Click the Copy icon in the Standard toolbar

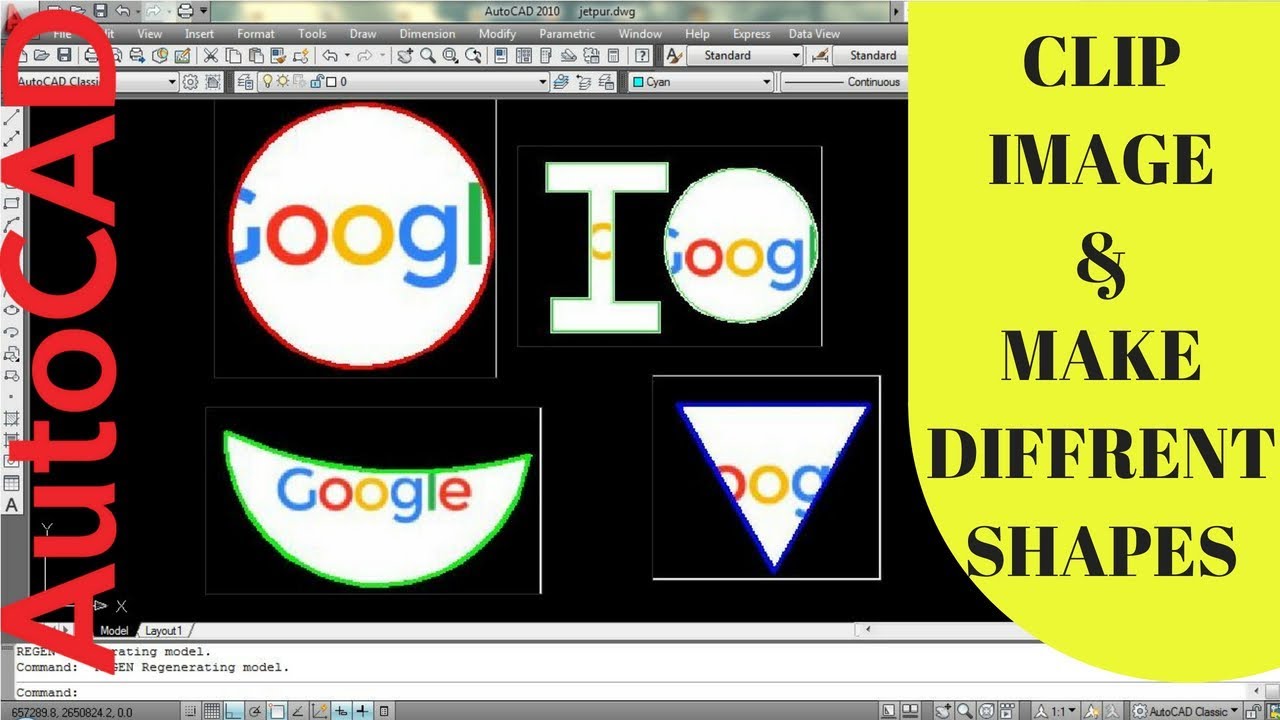(x=233, y=55)
